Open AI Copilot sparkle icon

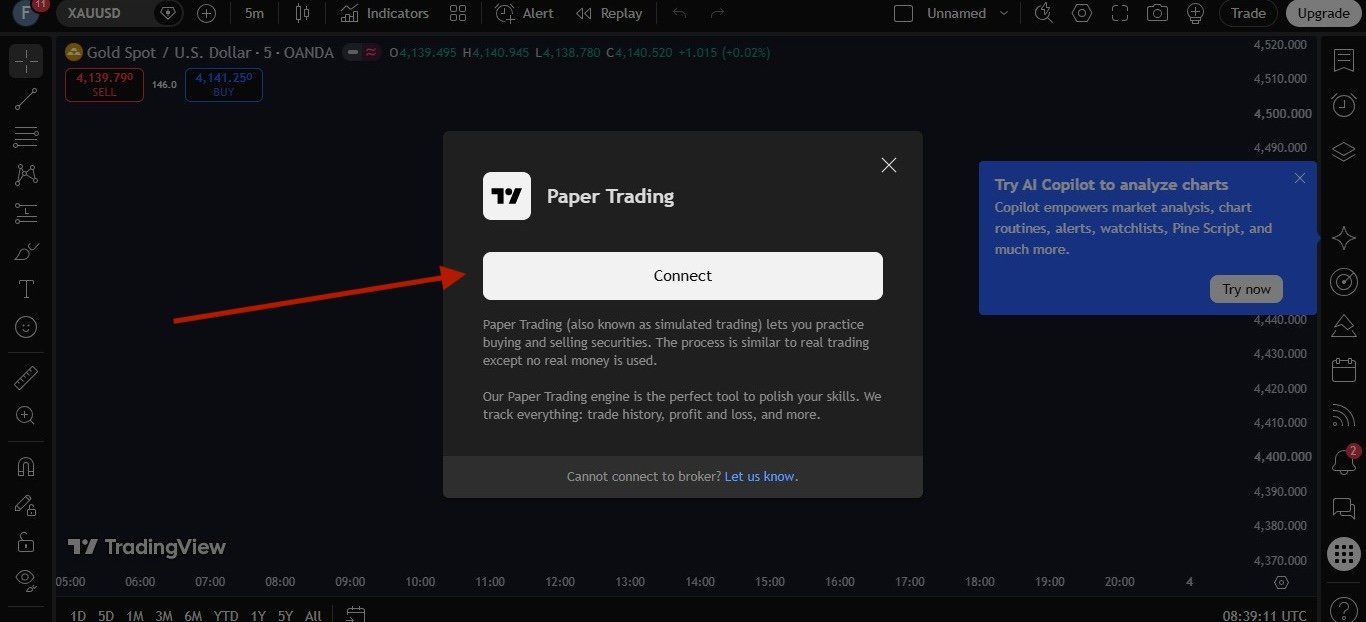pyautogui.click(x=1344, y=237)
